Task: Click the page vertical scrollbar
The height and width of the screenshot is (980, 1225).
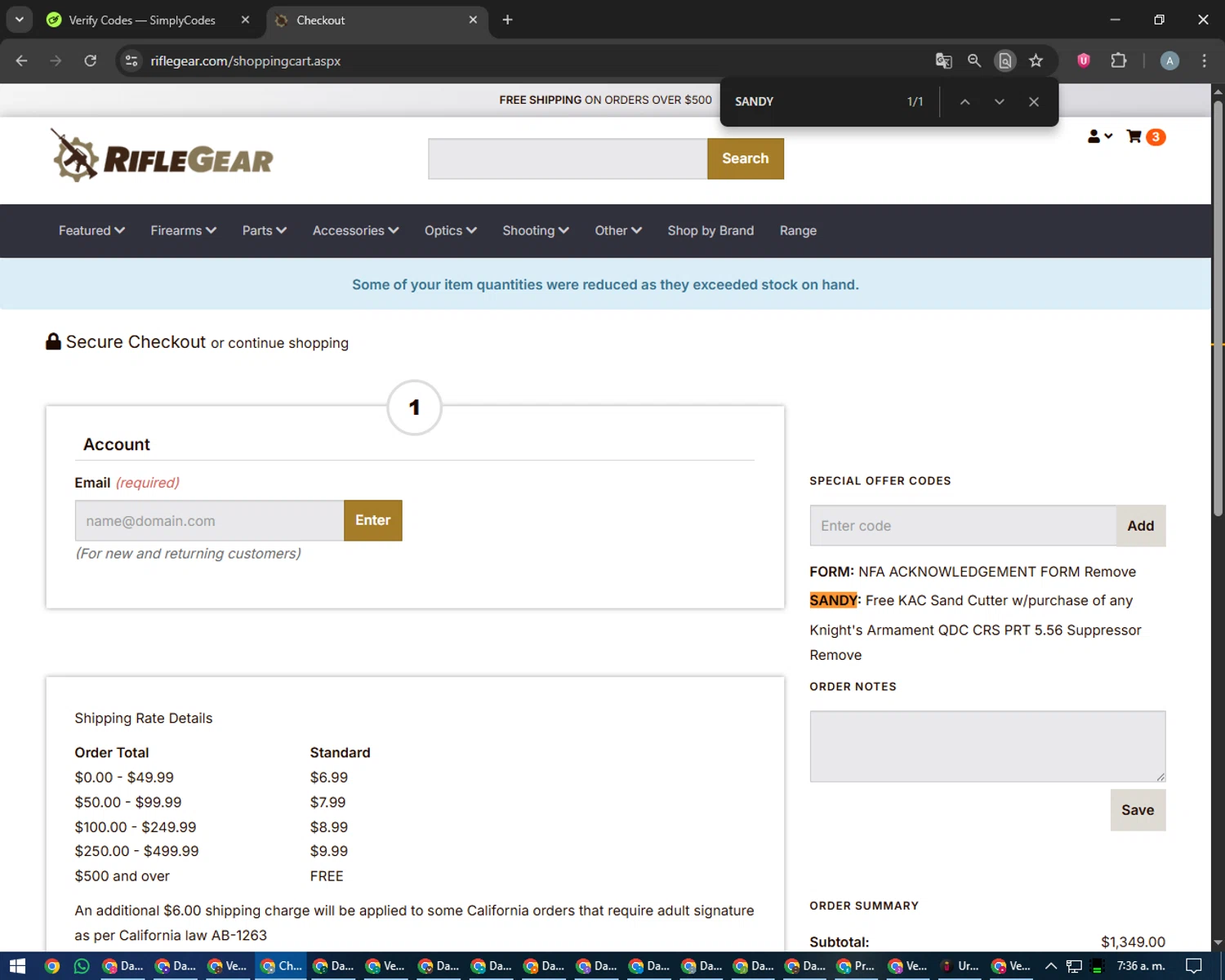Action: 1218,307
